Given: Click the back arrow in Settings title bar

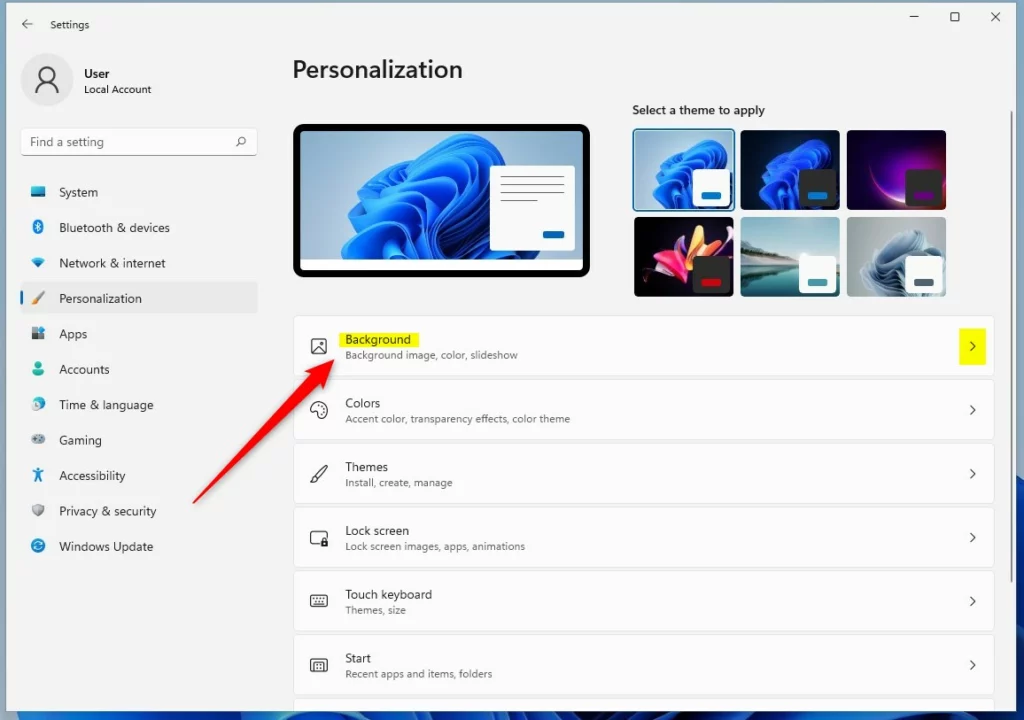Looking at the screenshot, I should (x=27, y=24).
